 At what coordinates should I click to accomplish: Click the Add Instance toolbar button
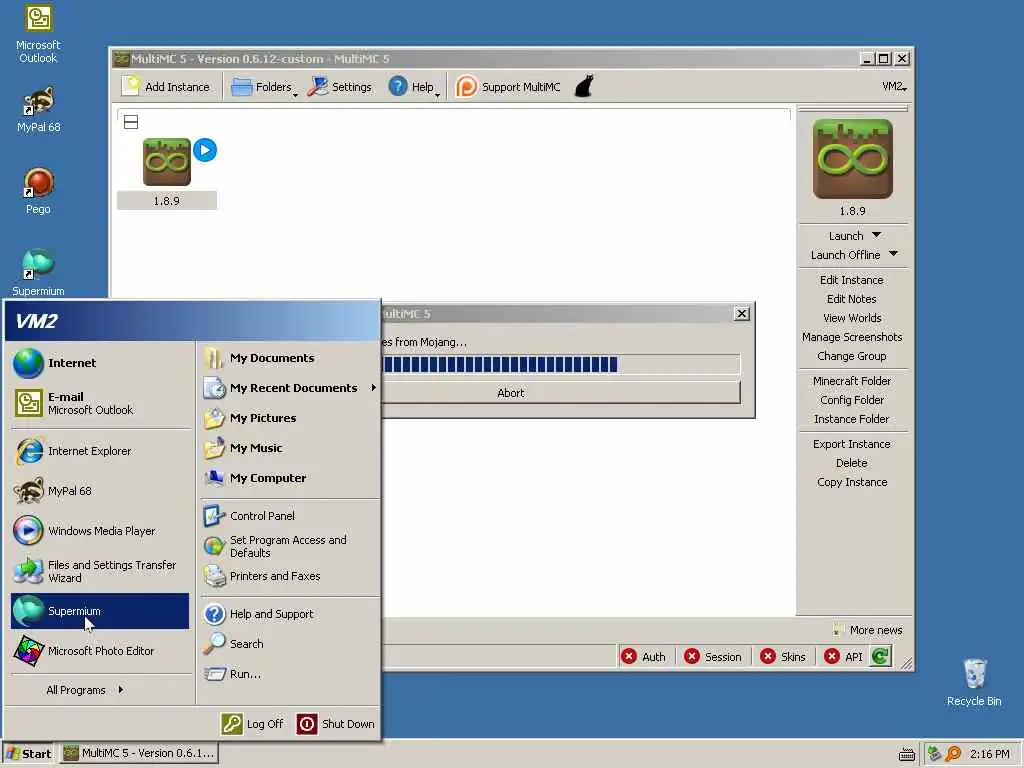point(167,87)
